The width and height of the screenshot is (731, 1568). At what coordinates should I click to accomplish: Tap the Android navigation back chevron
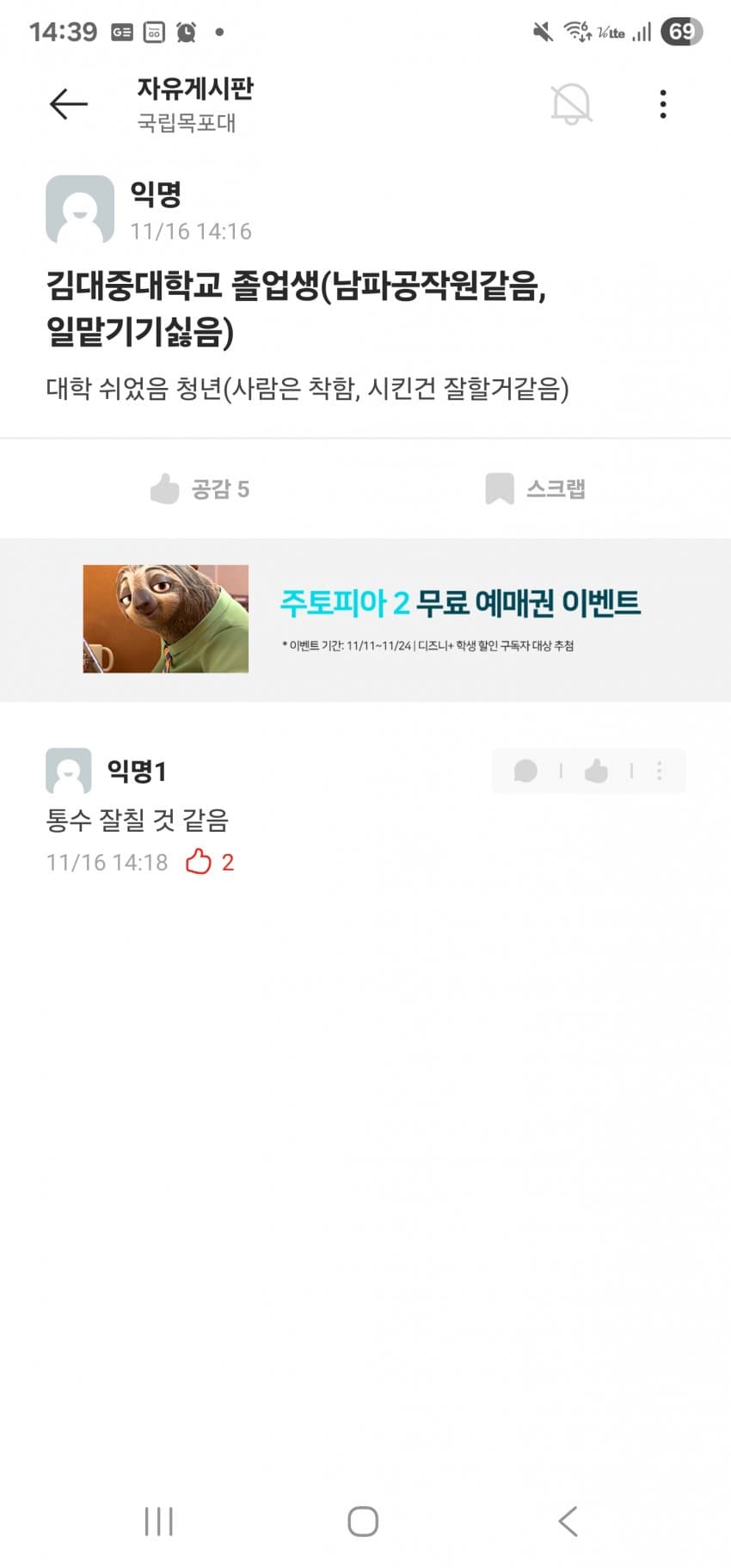pos(568,1521)
